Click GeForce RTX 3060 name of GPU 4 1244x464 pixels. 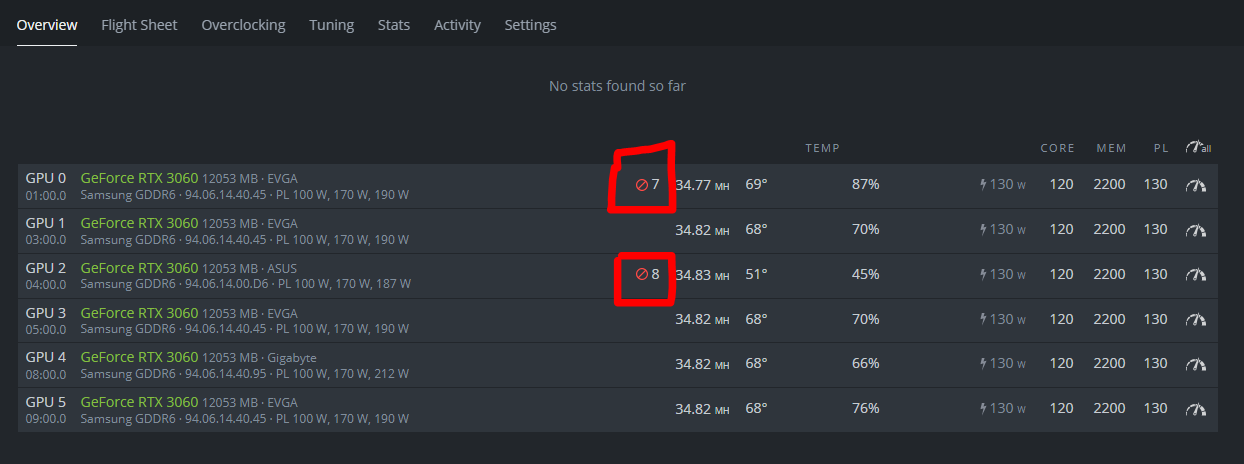(x=139, y=357)
